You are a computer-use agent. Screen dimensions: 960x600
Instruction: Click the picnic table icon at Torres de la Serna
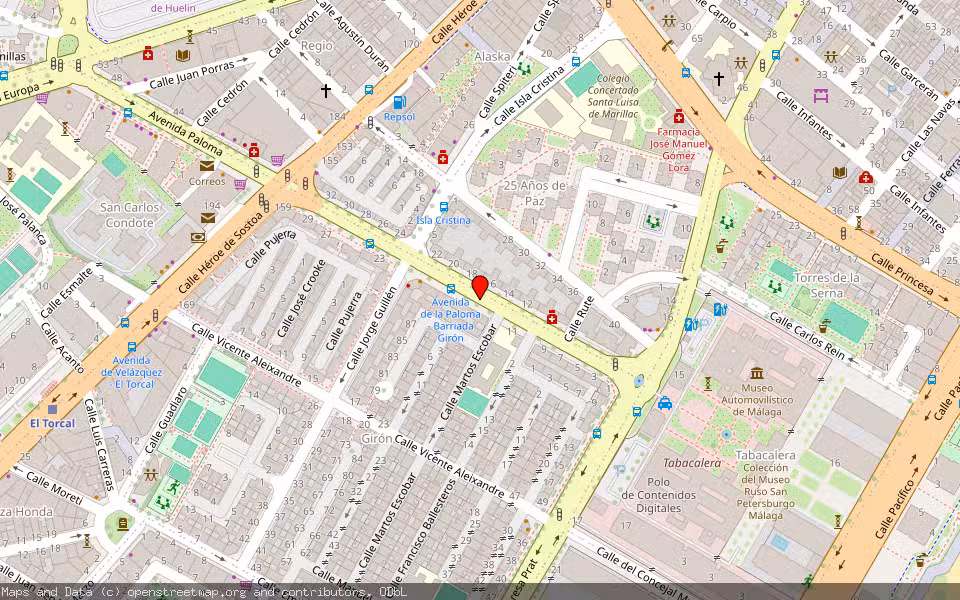[x=774, y=287]
